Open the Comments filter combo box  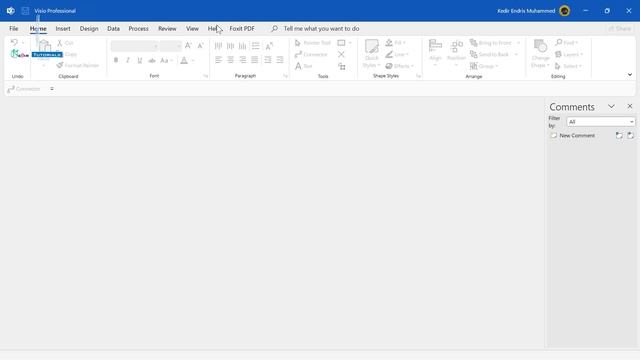(600, 122)
